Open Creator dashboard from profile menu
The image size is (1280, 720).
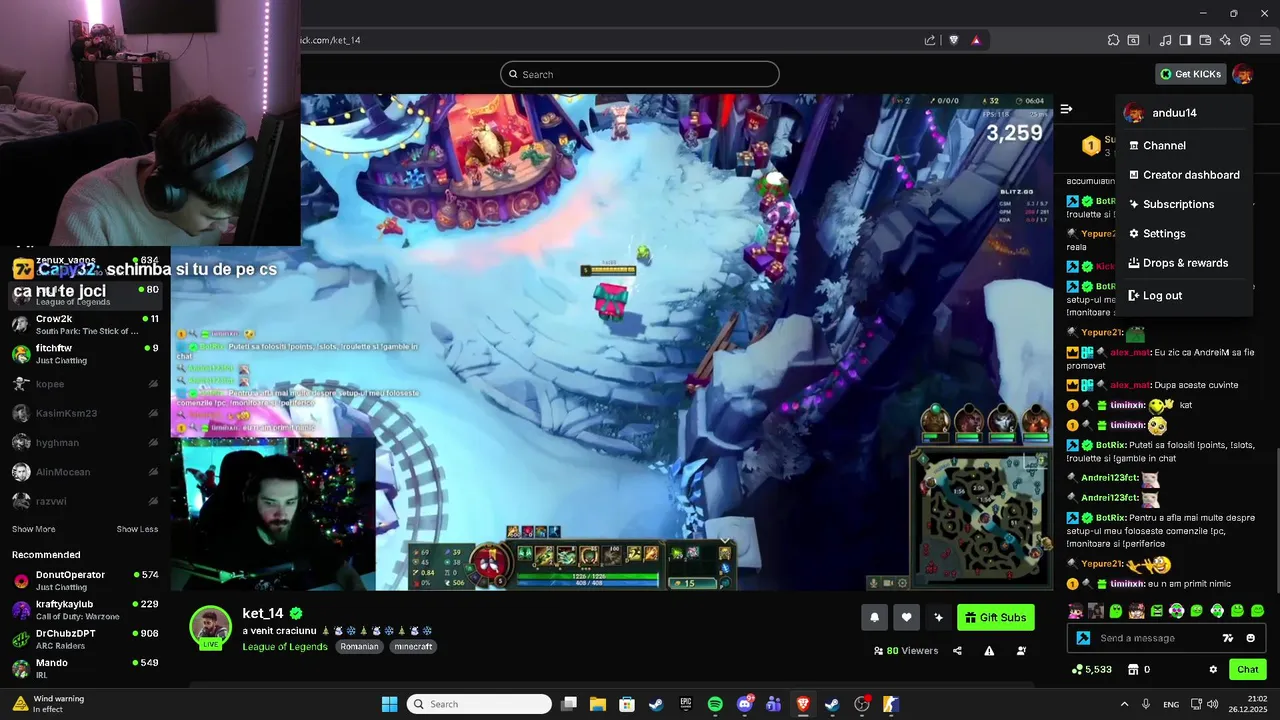(x=1184, y=175)
